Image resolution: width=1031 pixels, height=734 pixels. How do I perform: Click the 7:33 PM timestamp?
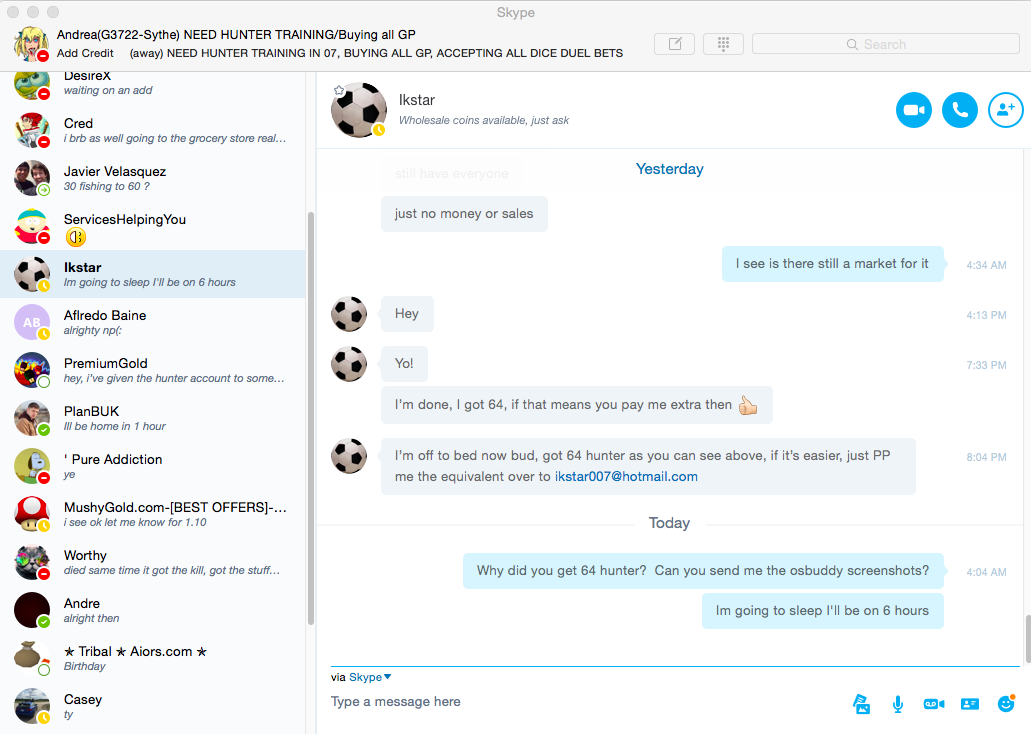(x=986, y=365)
